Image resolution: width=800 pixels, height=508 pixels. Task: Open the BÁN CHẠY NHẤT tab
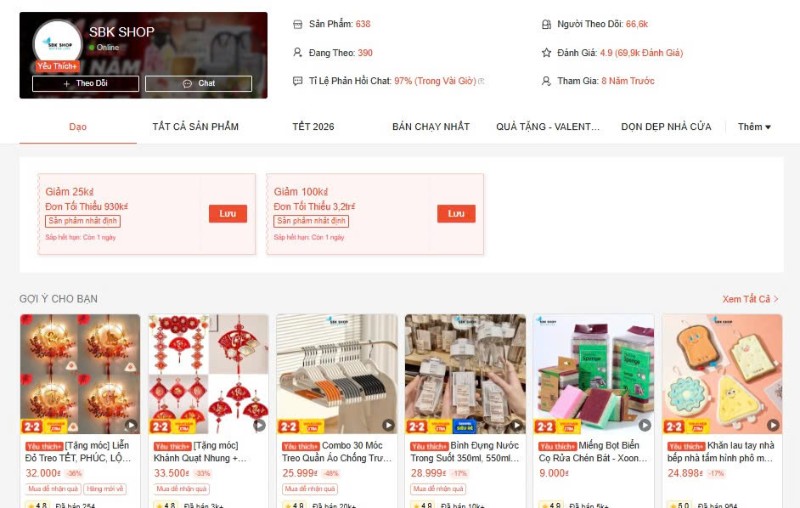[431, 127]
